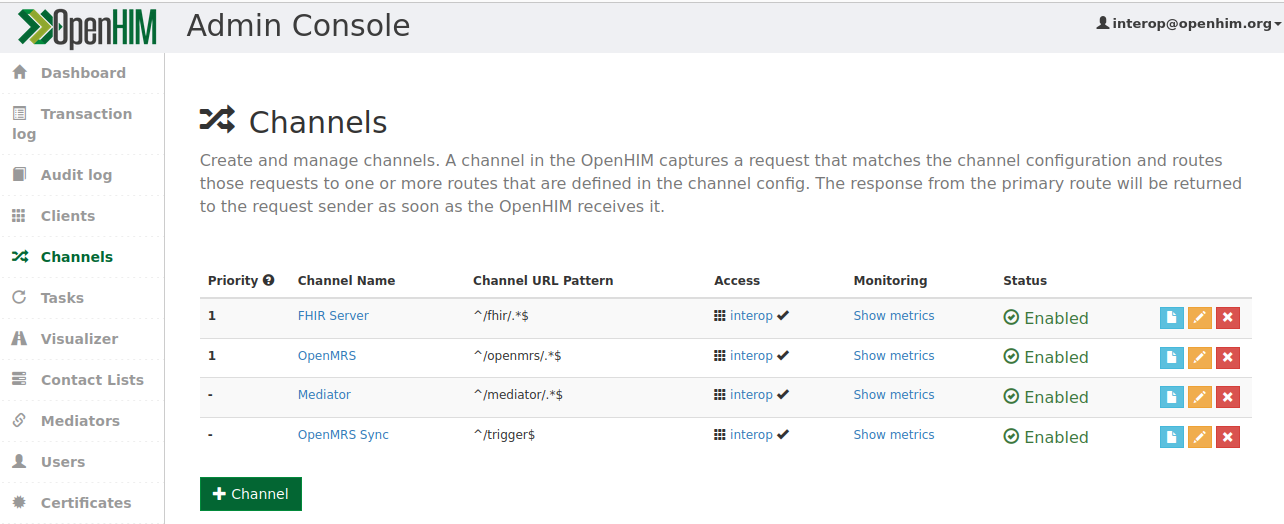The image size is (1284, 524).
Task: Open the interop@openhim.org user dropdown
Action: [x=1189, y=23]
